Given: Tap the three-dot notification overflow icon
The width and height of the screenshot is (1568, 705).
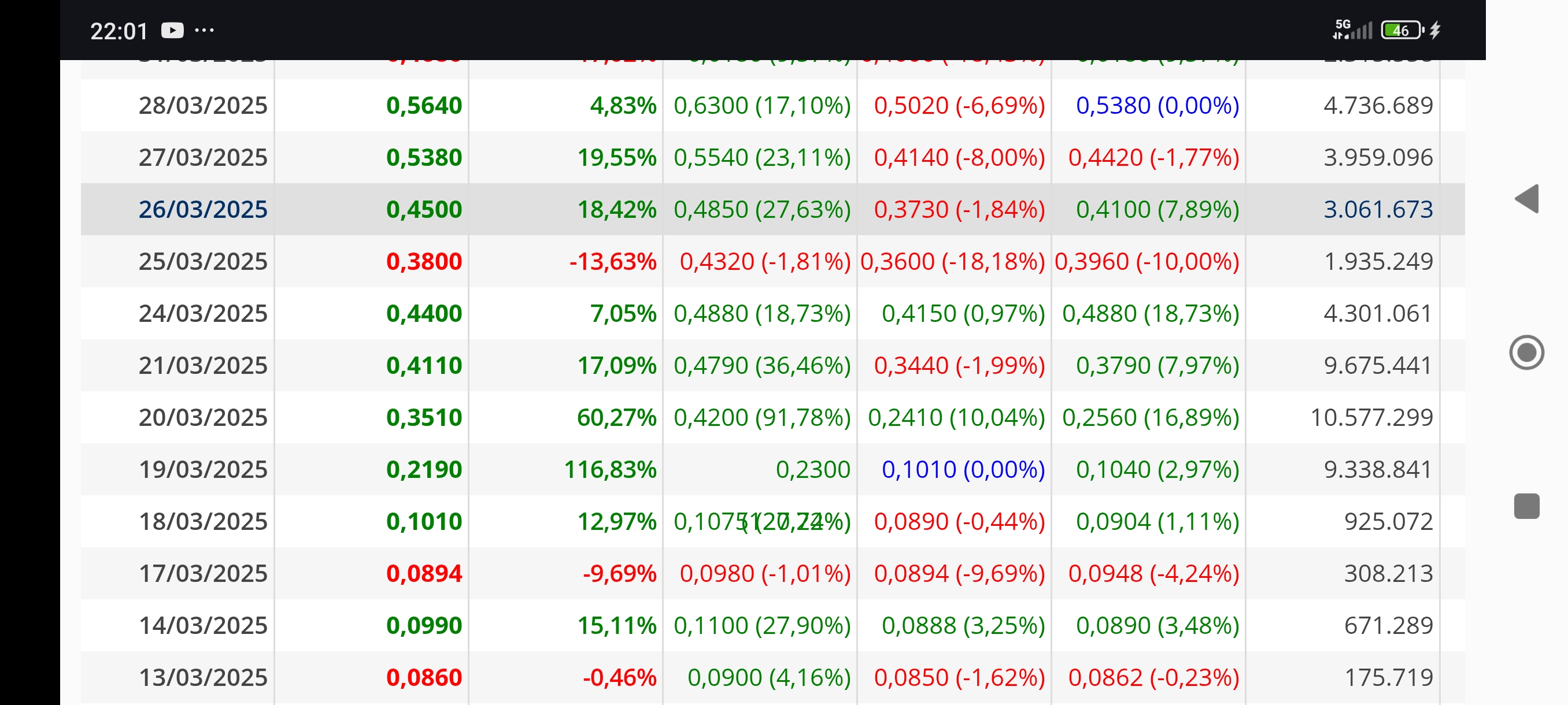Looking at the screenshot, I should pyautogui.click(x=205, y=30).
